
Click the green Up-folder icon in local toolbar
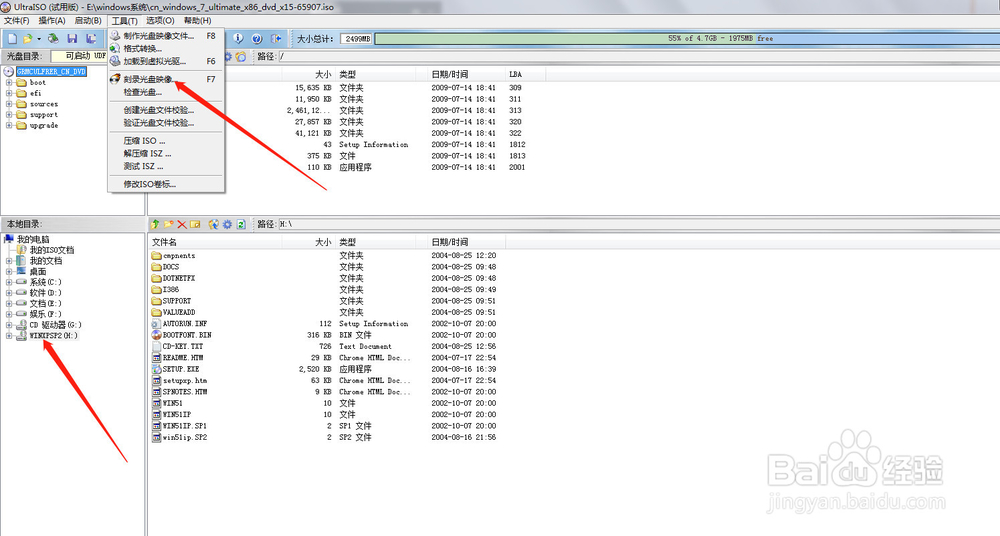pos(155,225)
